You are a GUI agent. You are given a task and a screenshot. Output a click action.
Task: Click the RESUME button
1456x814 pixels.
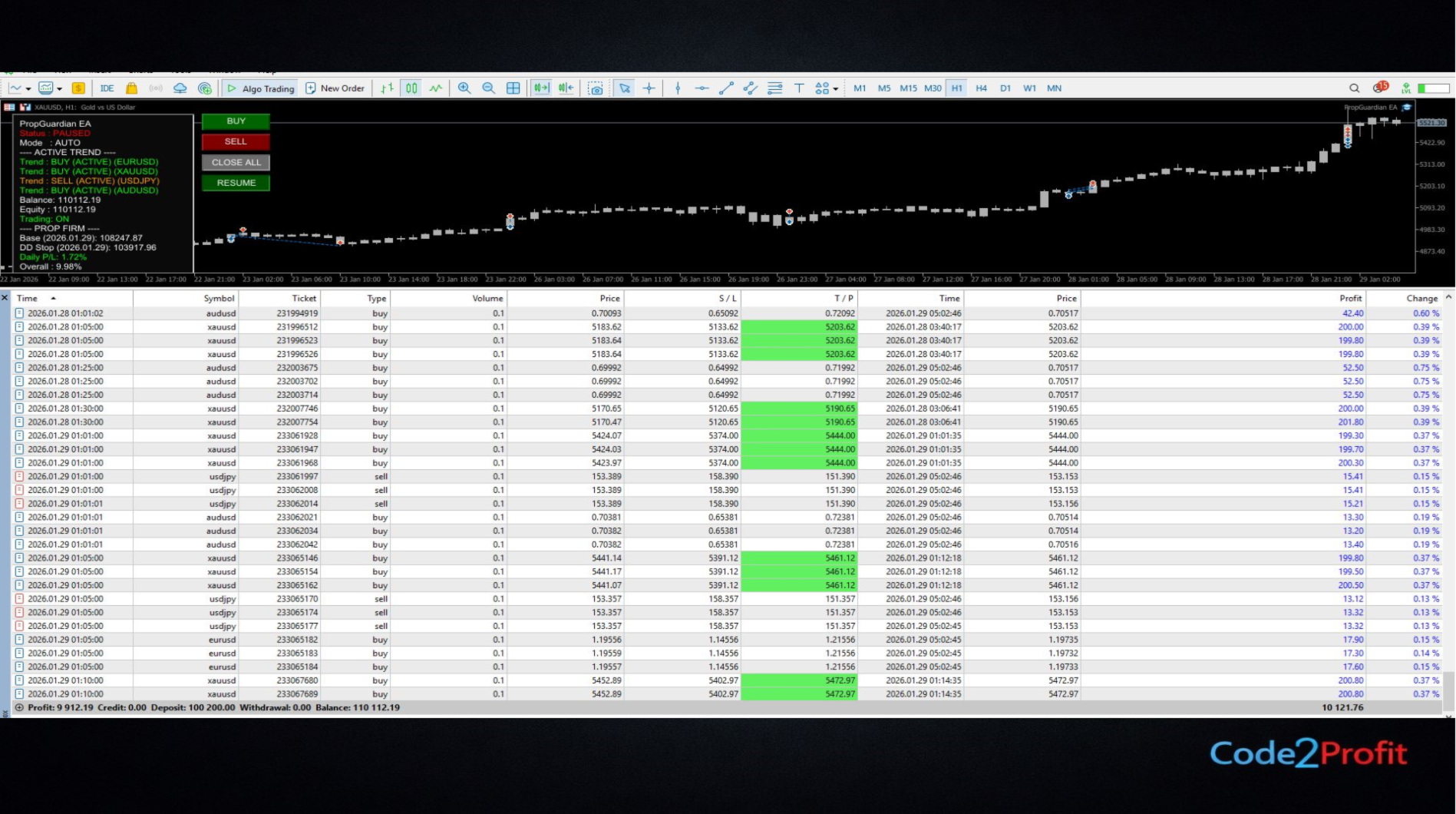click(x=236, y=183)
